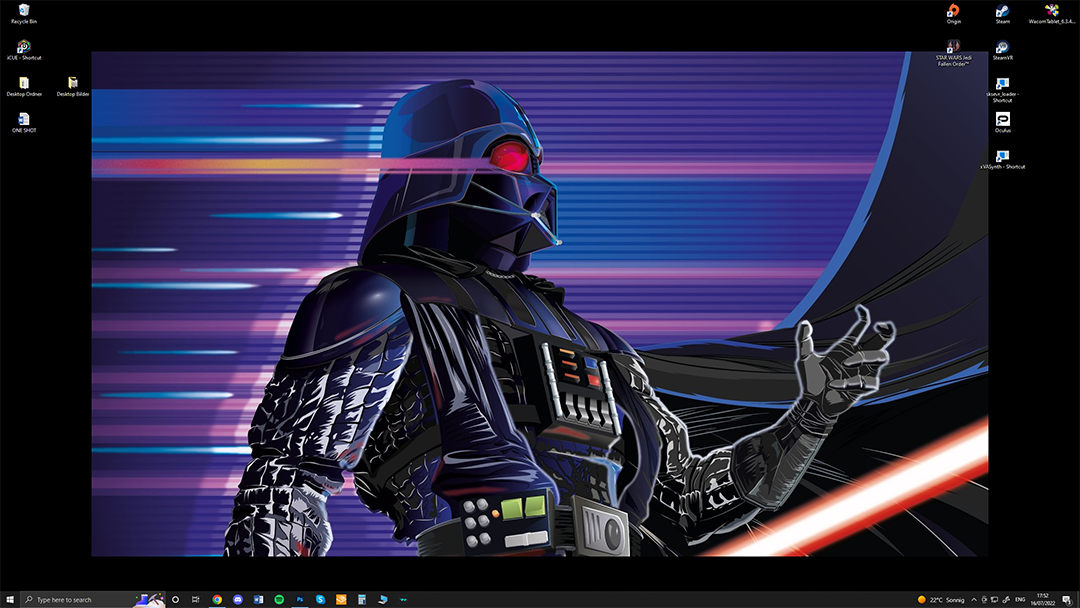The height and width of the screenshot is (608, 1080).
Task: Select the Recycle Bin desktop icon
Action: [24, 14]
